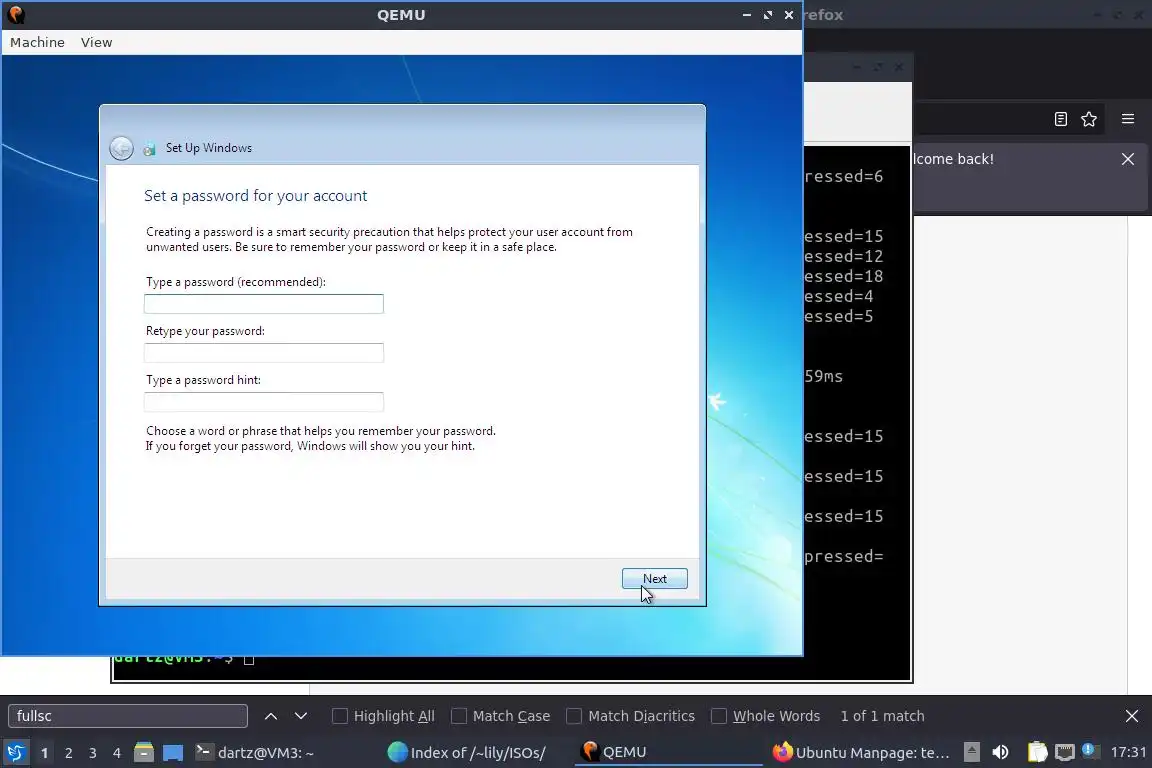Close the Firefox find bar
The image size is (1152, 768).
[x=1131, y=716]
